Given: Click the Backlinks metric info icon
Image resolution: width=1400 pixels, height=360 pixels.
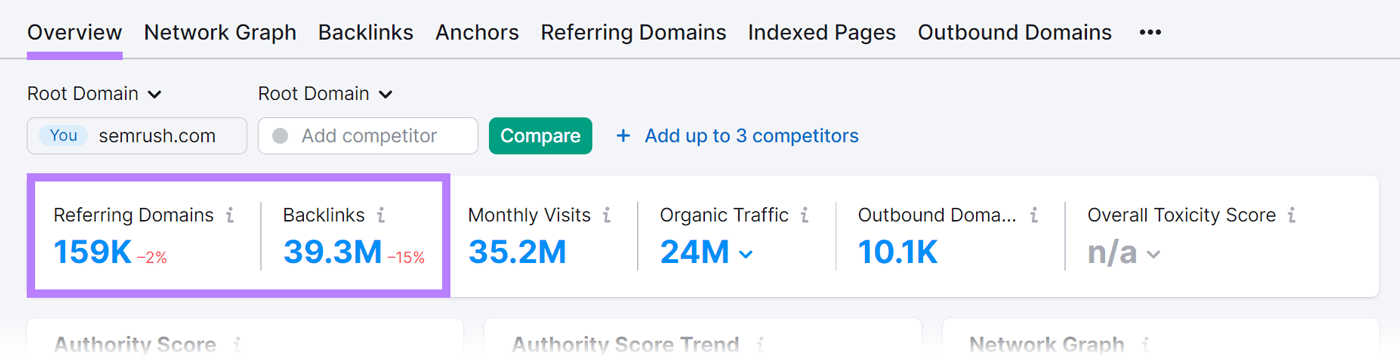Looking at the screenshot, I should [x=381, y=215].
